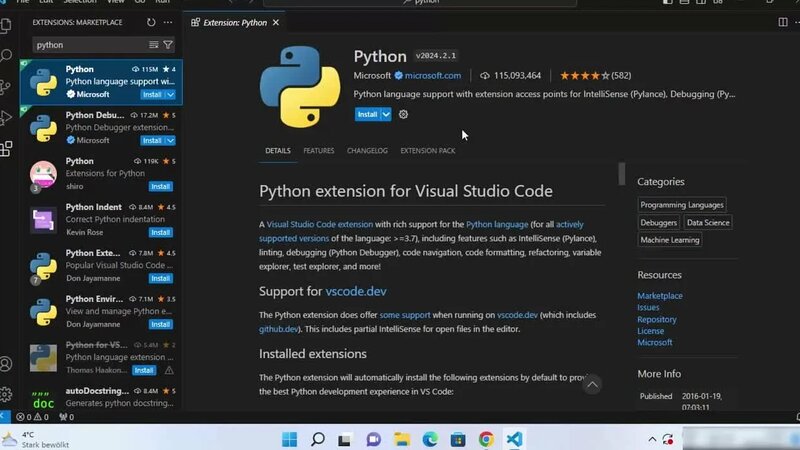Screen dimensions: 800x450
Task: Install Python Environment Manager extension
Action: (161, 324)
